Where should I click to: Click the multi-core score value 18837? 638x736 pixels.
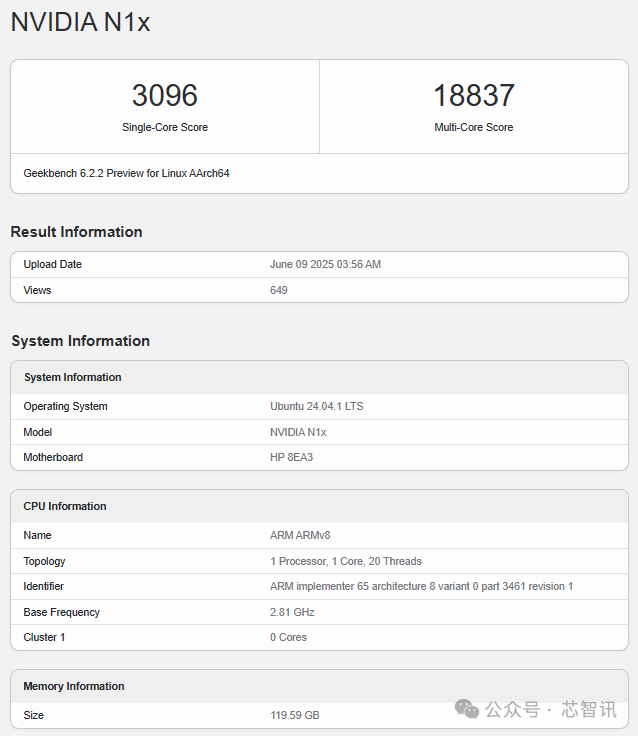click(474, 96)
